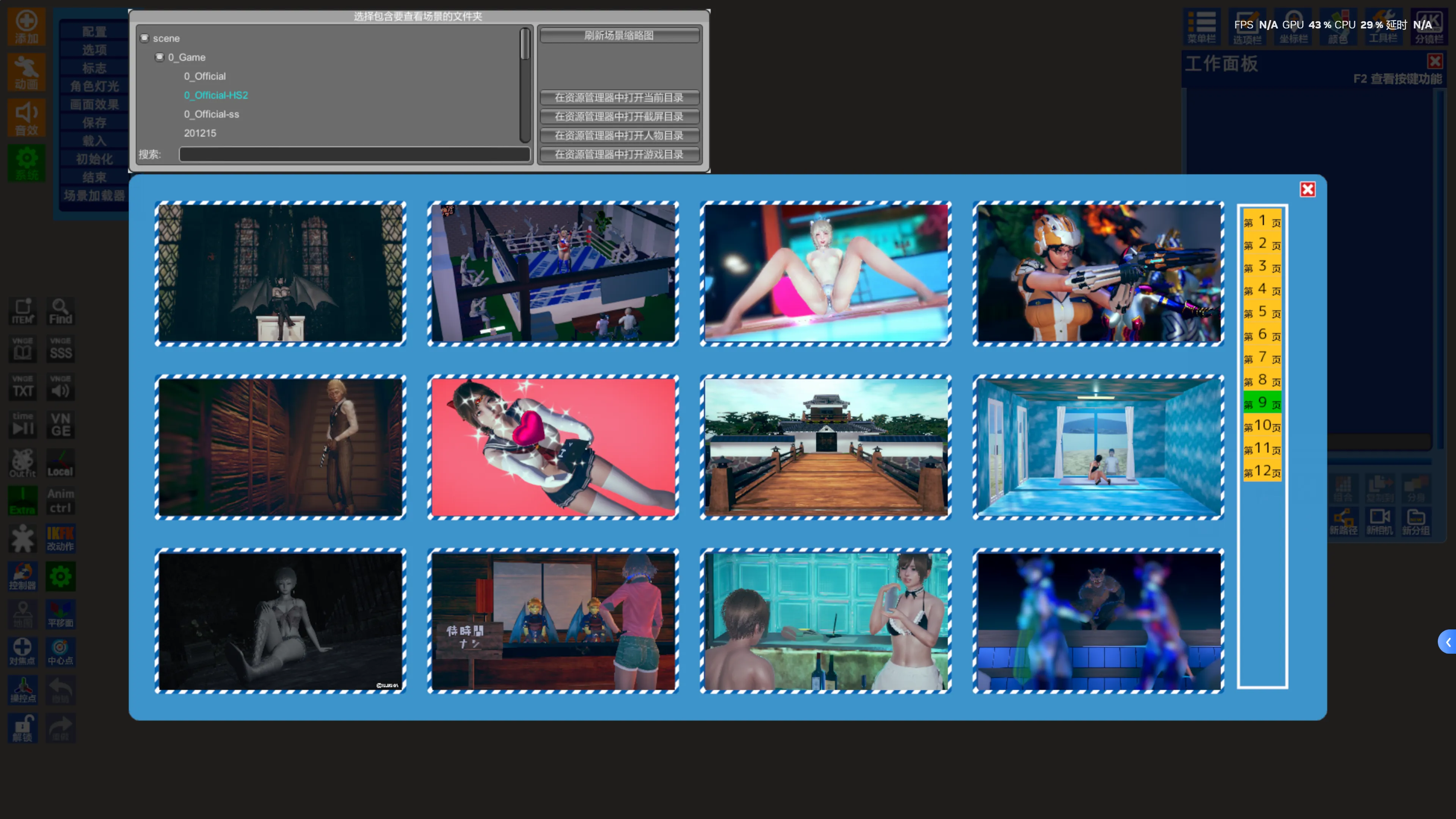Toggle the 颜色 (Color) icon
Viewport: 1456px width, 819px height.
(x=1338, y=27)
